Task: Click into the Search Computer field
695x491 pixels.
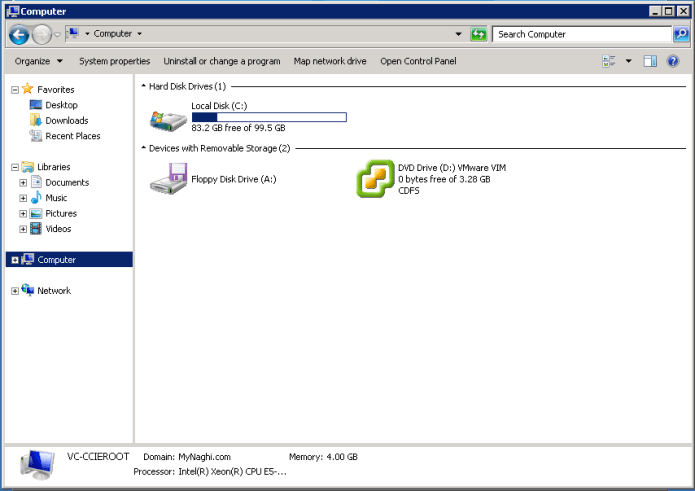Action: click(580, 34)
